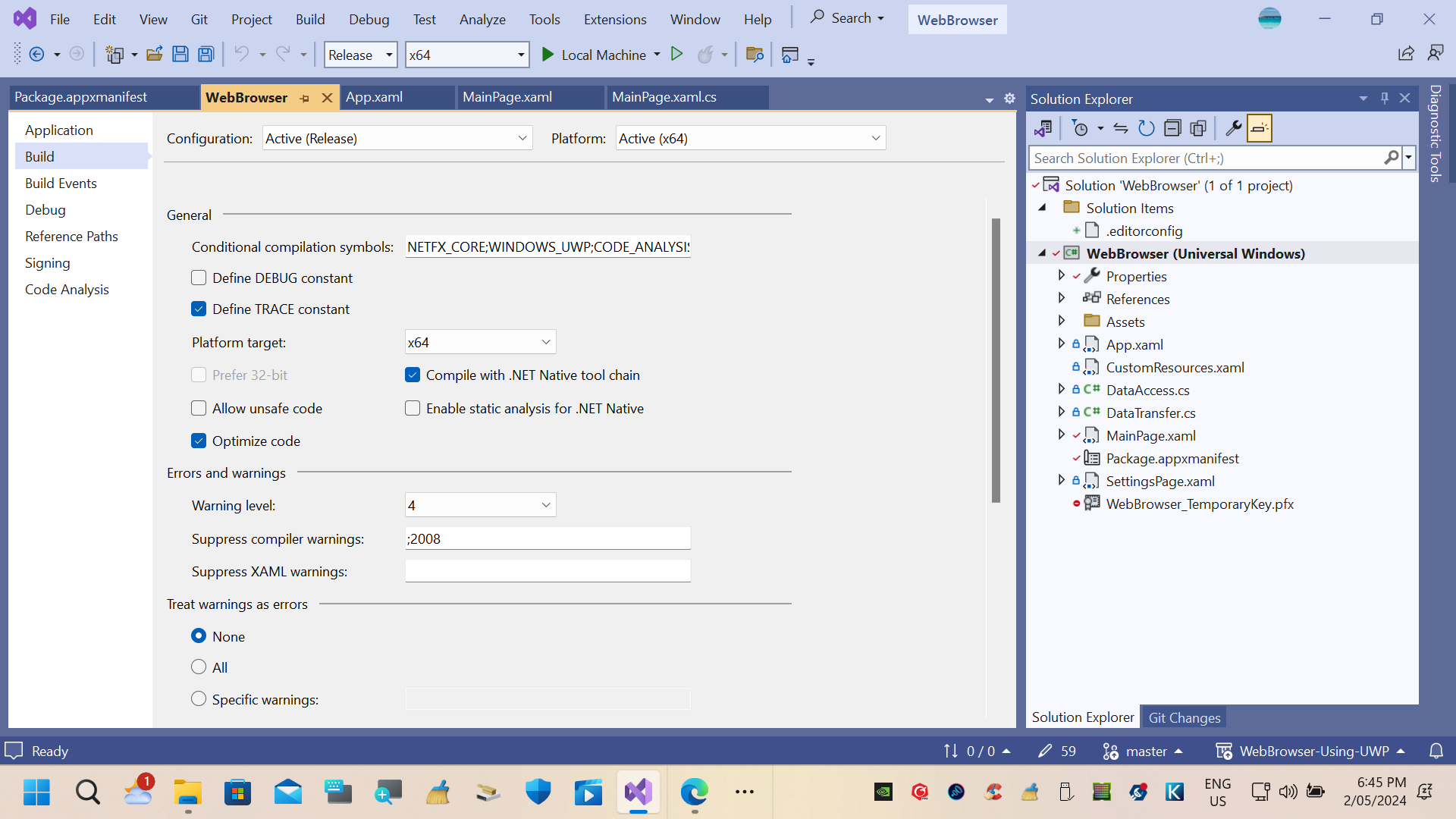1456x819 pixels.
Task: Click the Open File folder icon
Action: 155,54
